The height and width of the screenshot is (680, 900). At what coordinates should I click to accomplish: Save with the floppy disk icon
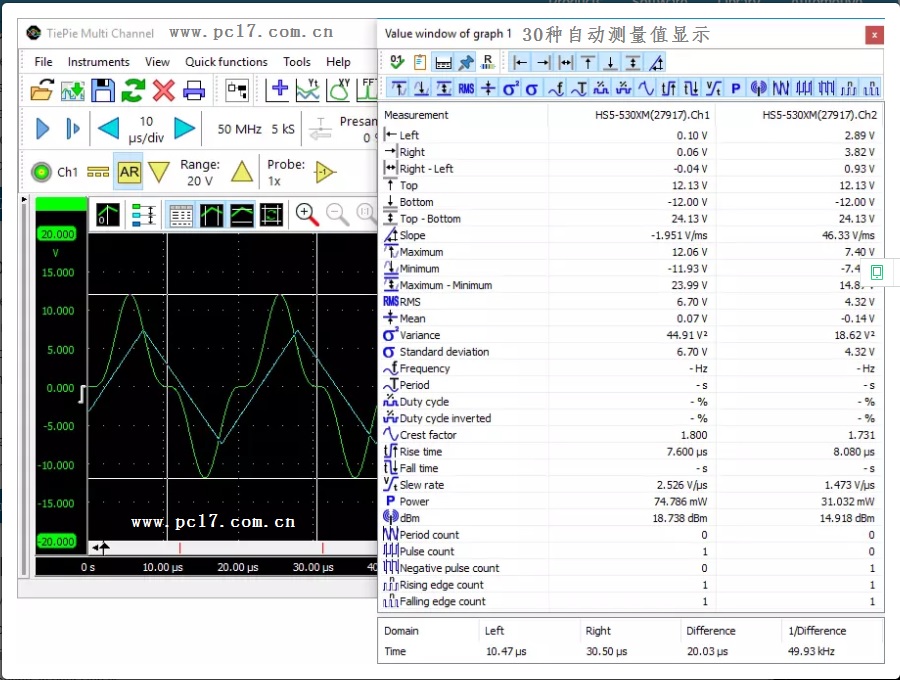click(x=103, y=91)
